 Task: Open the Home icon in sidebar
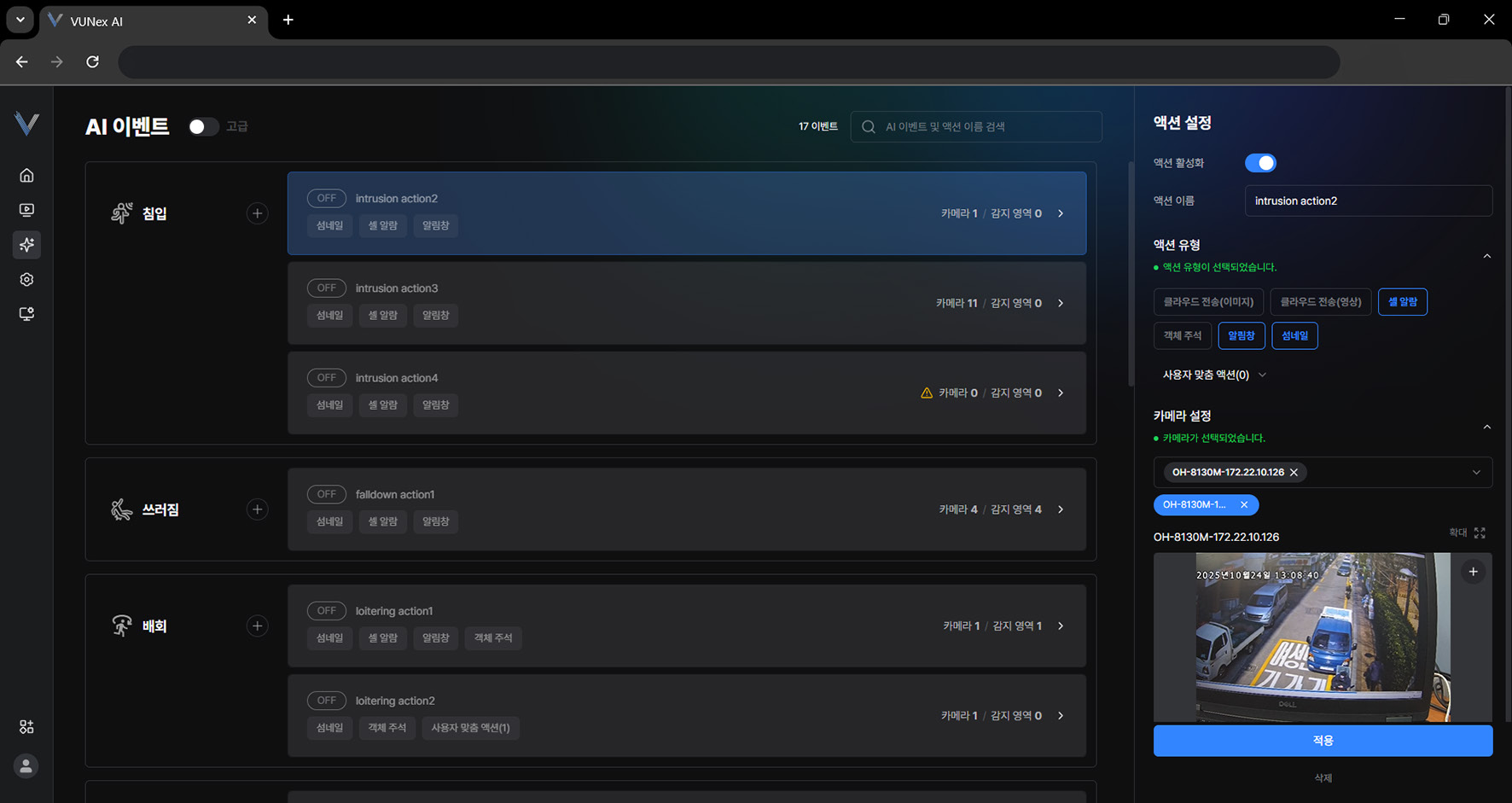pos(26,175)
